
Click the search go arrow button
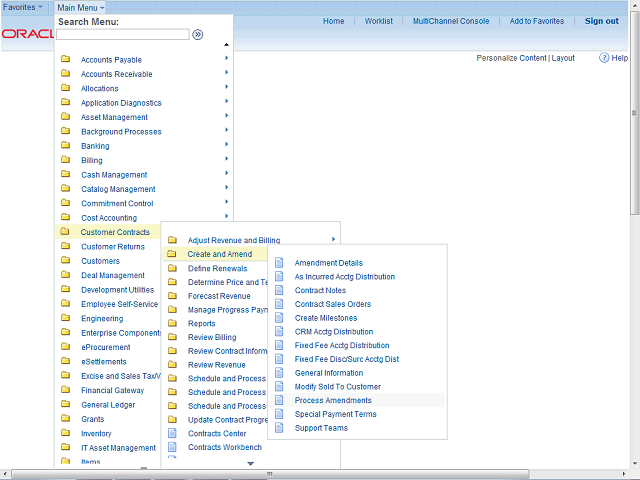pos(198,34)
